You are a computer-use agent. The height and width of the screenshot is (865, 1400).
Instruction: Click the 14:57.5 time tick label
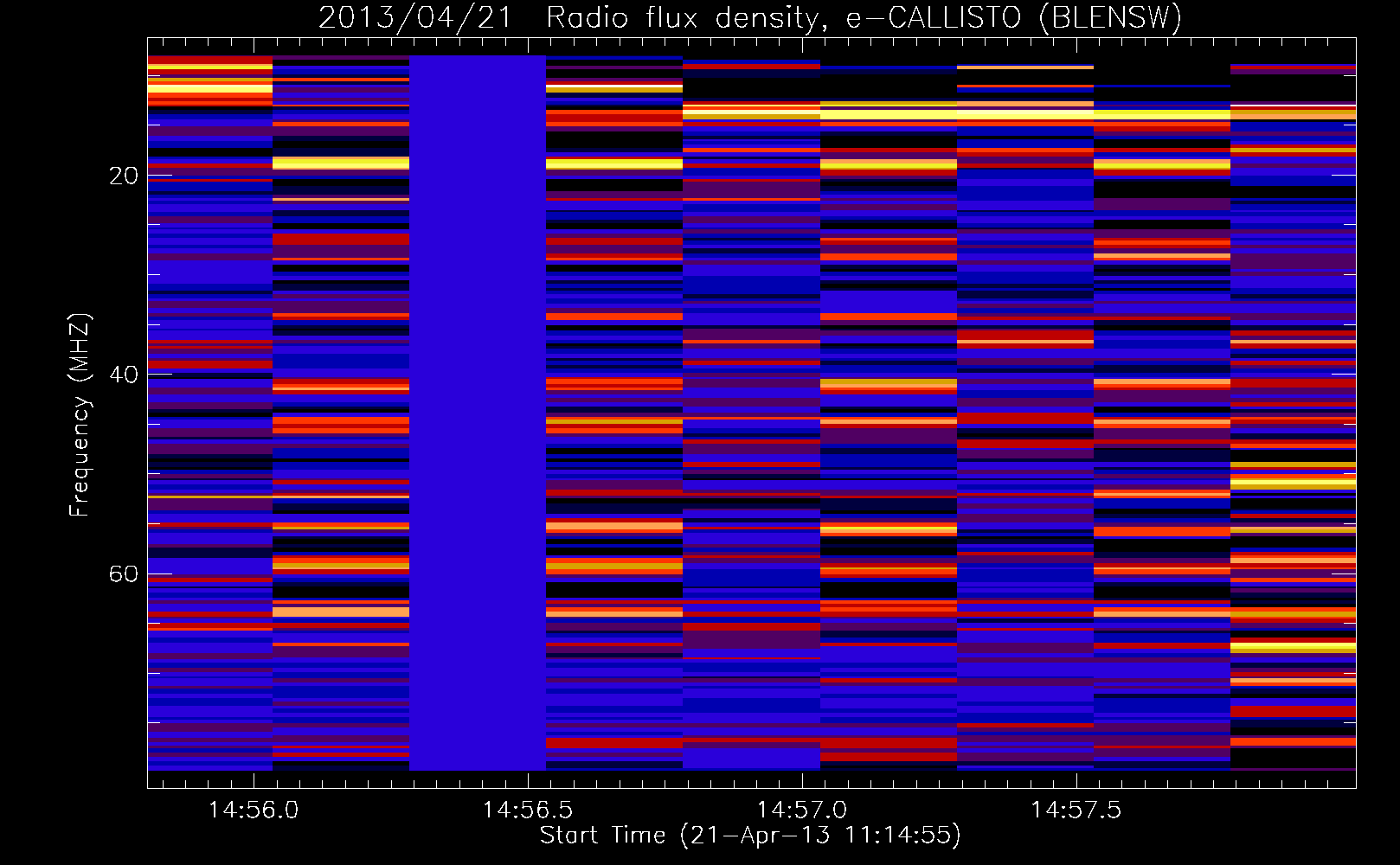1076,811
